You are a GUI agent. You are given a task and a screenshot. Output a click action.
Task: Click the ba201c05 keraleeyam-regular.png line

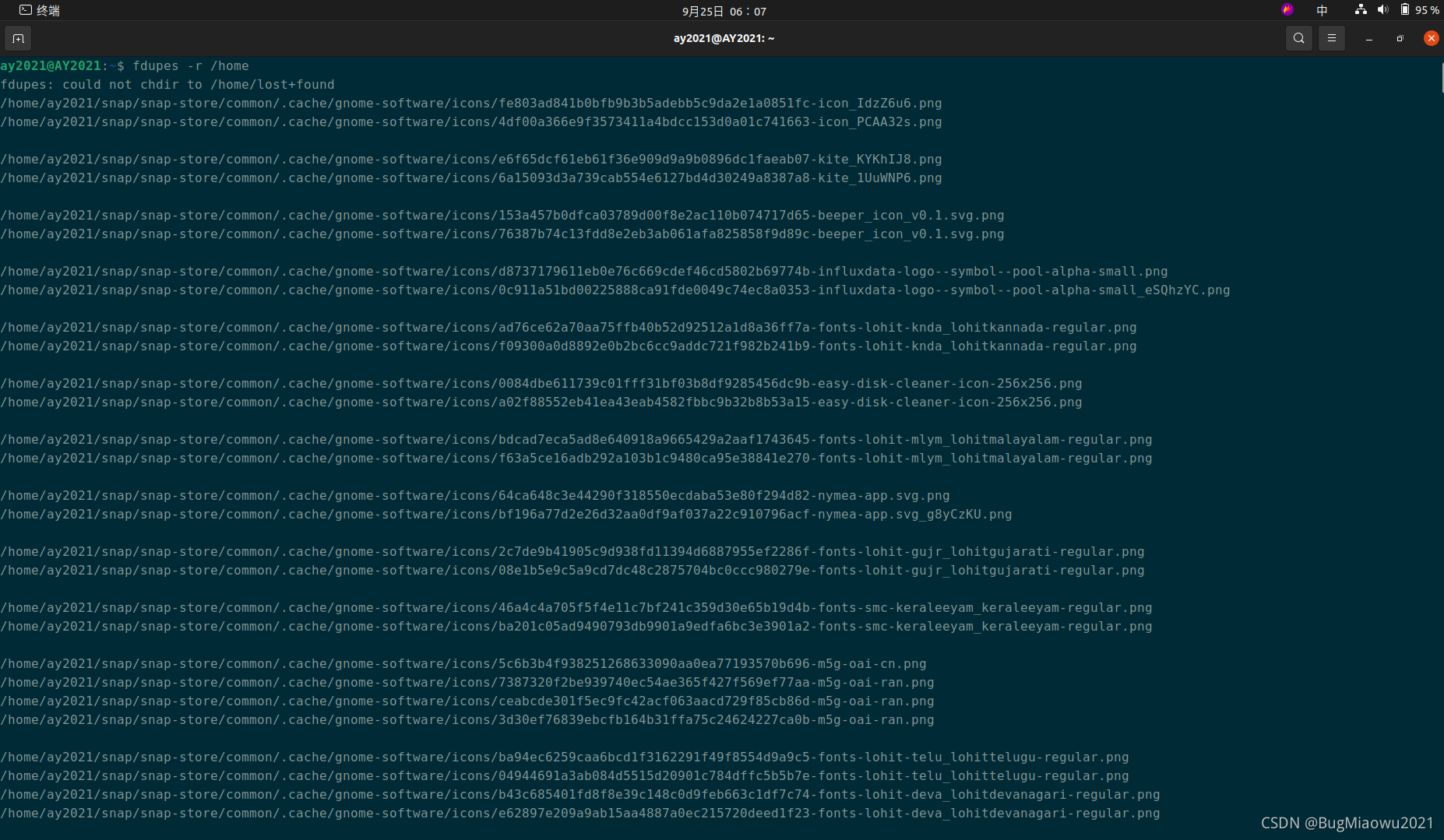coord(576,627)
